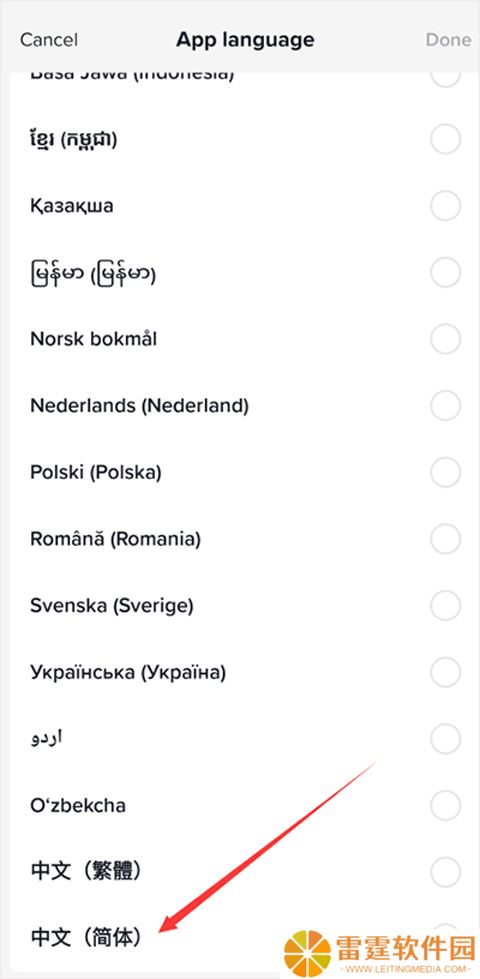Image resolution: width=480 pixels, height=979 pixels.
Task: Select the 中文（繁體）radio button
Action: pos(446,872)
